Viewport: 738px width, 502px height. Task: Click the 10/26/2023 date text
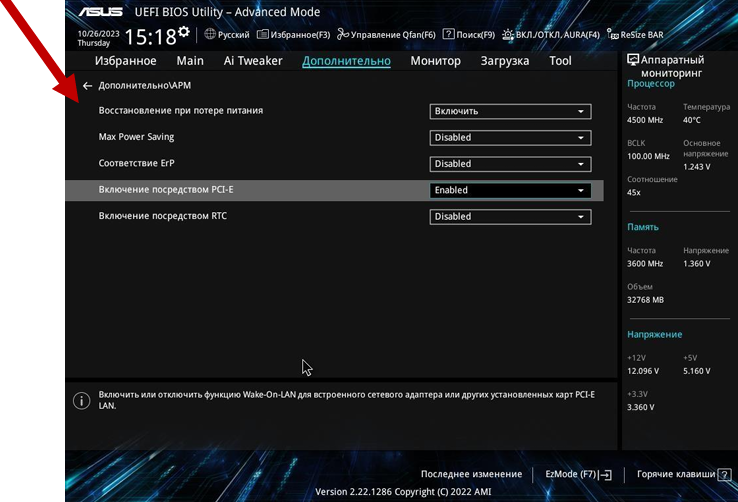pyautogui.click(x=98, y=34)
